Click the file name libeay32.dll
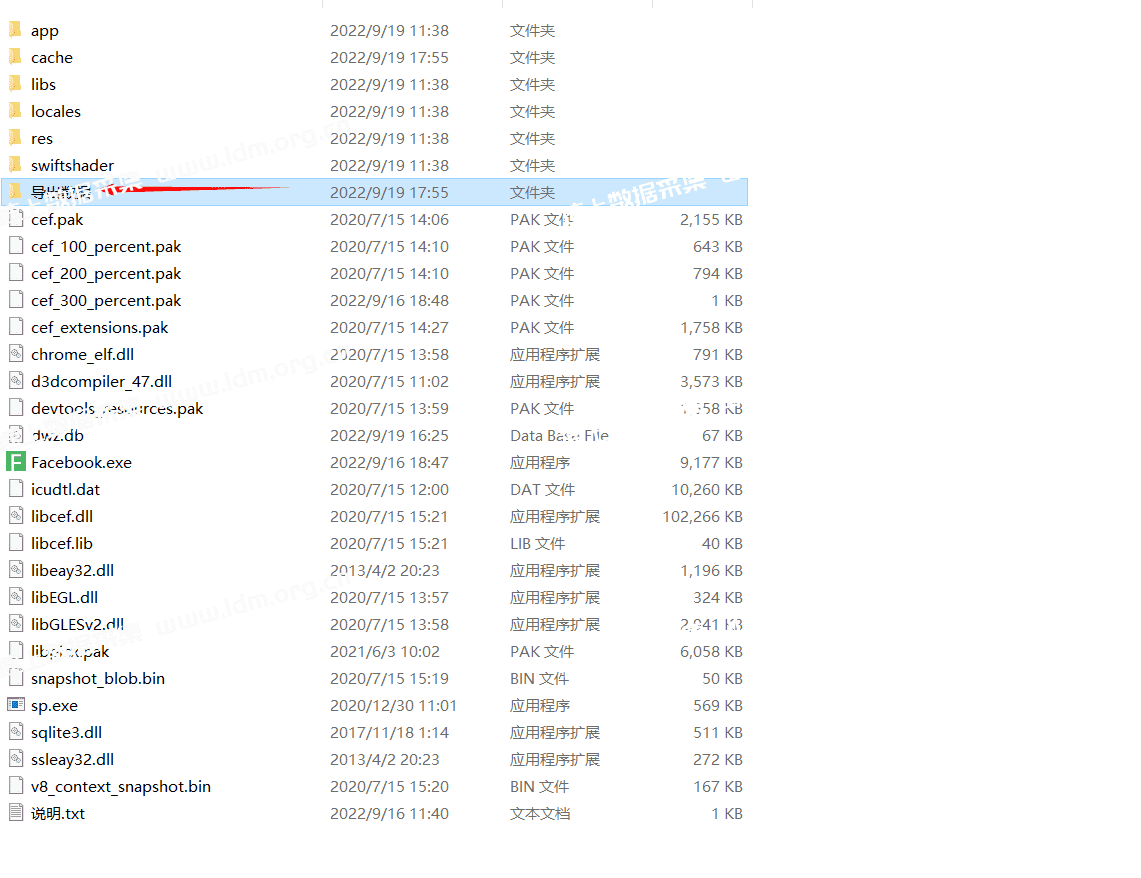This screenshot has height=878, width=1141. tap(73, 570)
